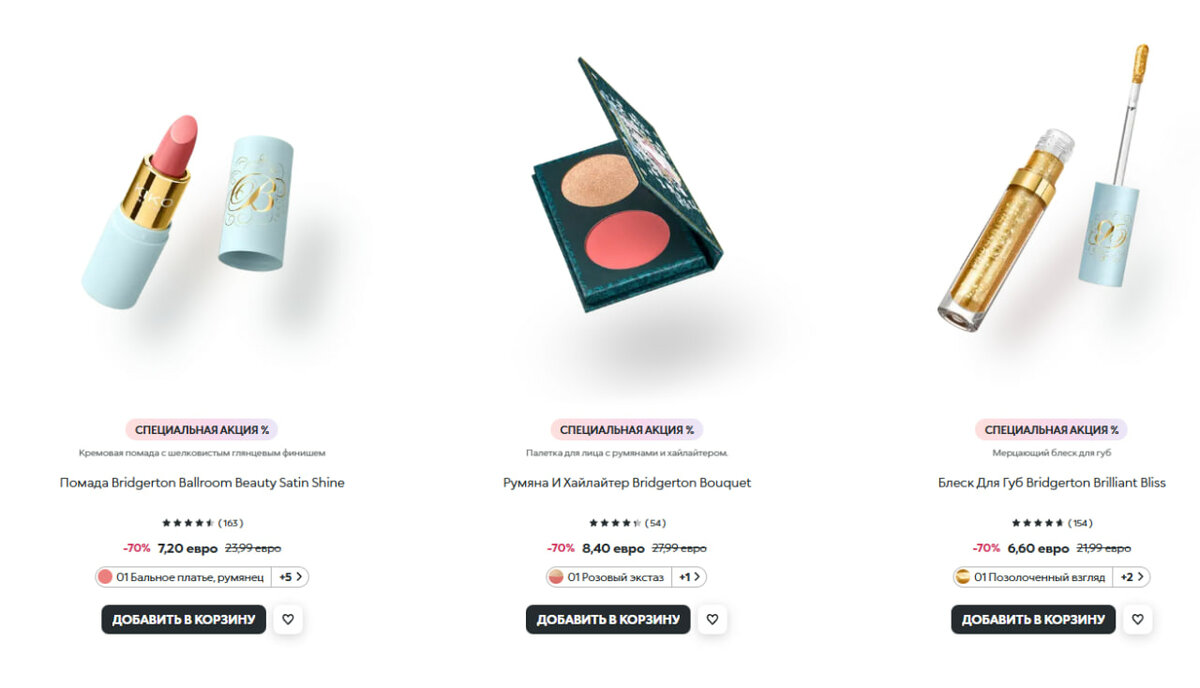
Task: Open the Блеск Для Губ Bridgerton Brilliant Bliss link
Action: [1052, 483]
